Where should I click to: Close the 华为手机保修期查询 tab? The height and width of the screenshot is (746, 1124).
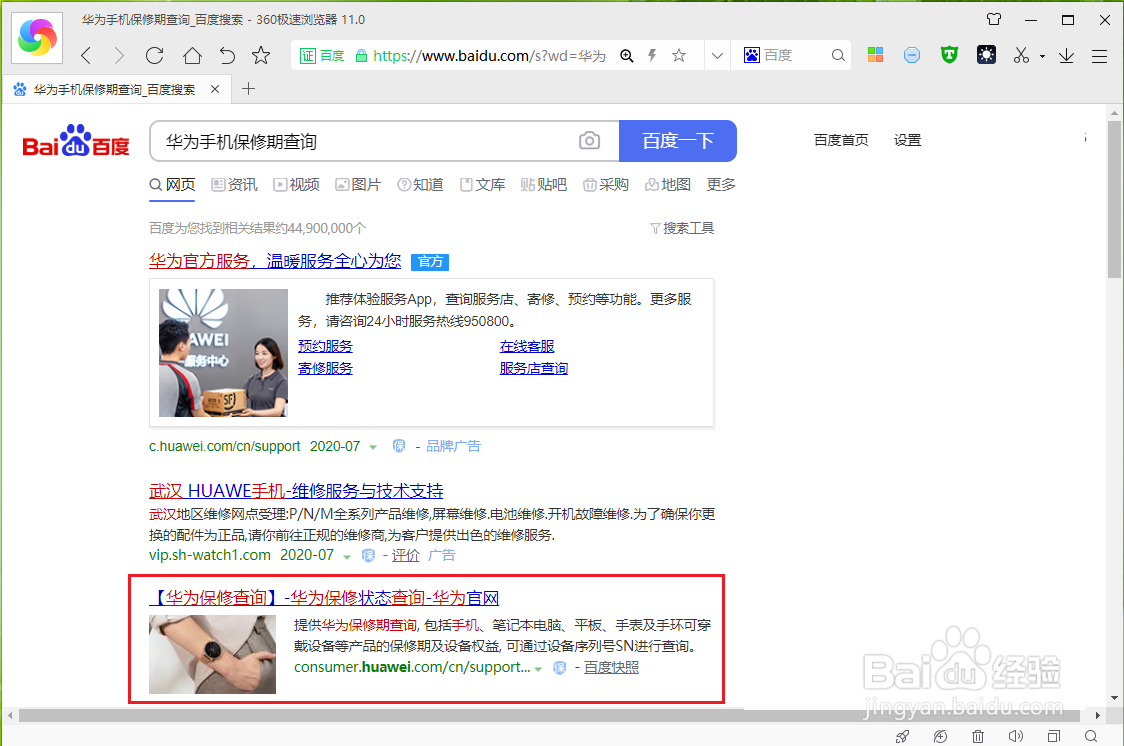tap(215, 89)
